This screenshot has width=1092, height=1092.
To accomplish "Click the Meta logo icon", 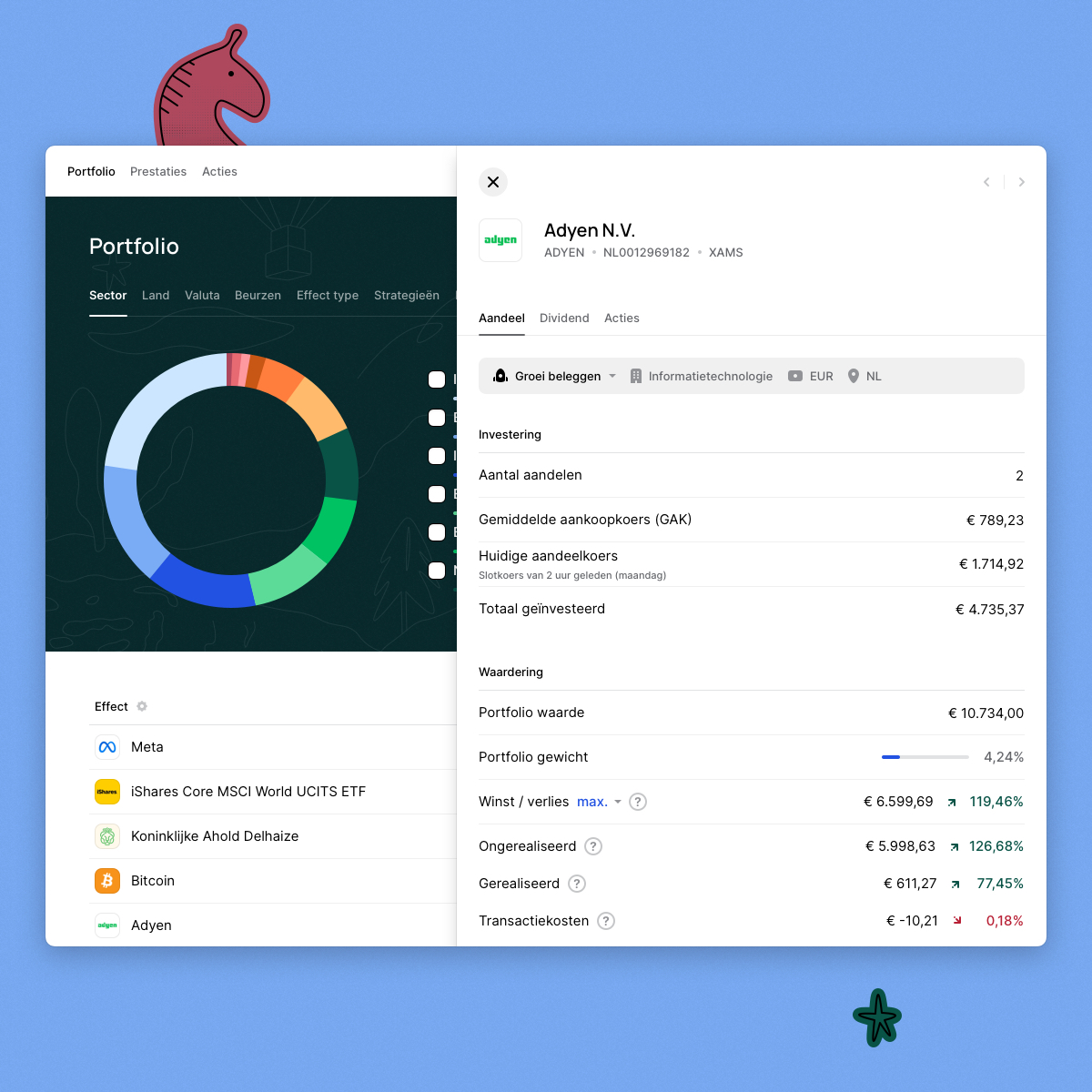I will (x=107, y=747).
